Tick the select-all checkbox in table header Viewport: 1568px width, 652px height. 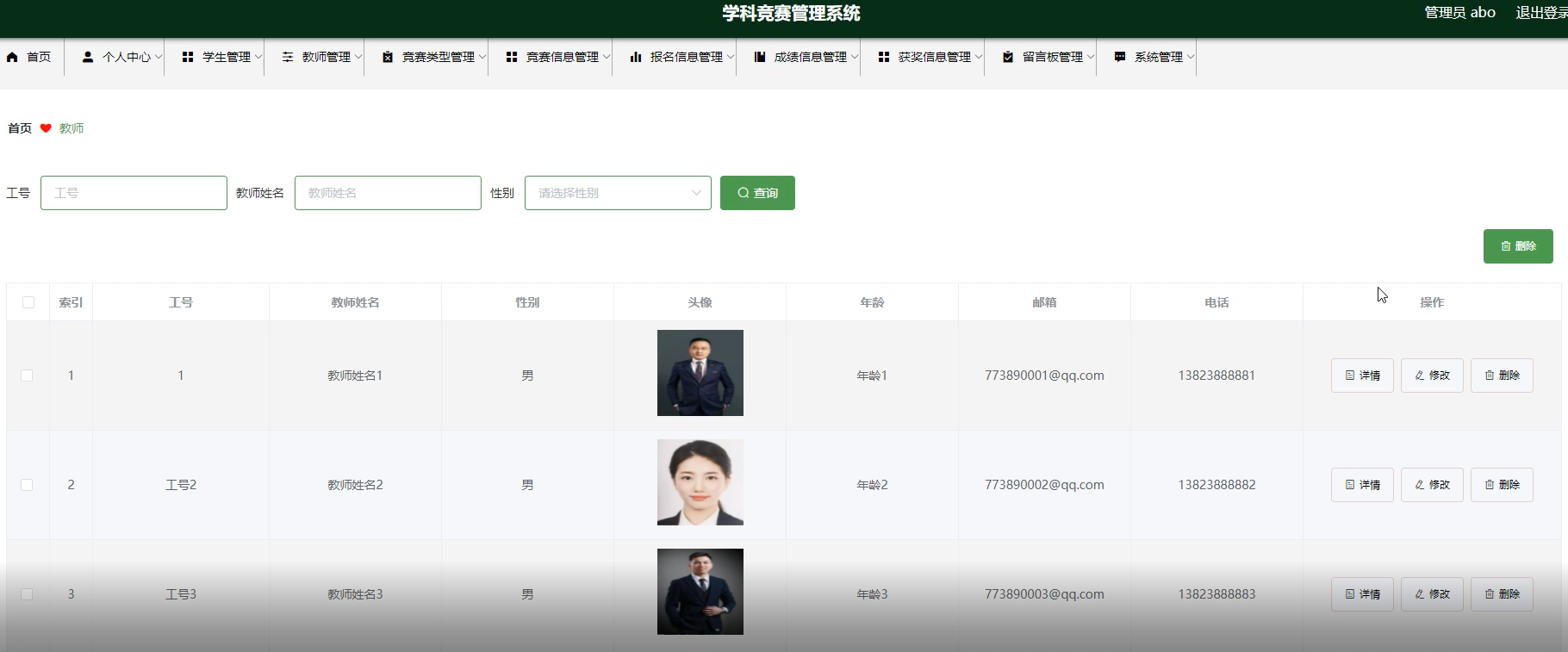[x=28, y=302]
